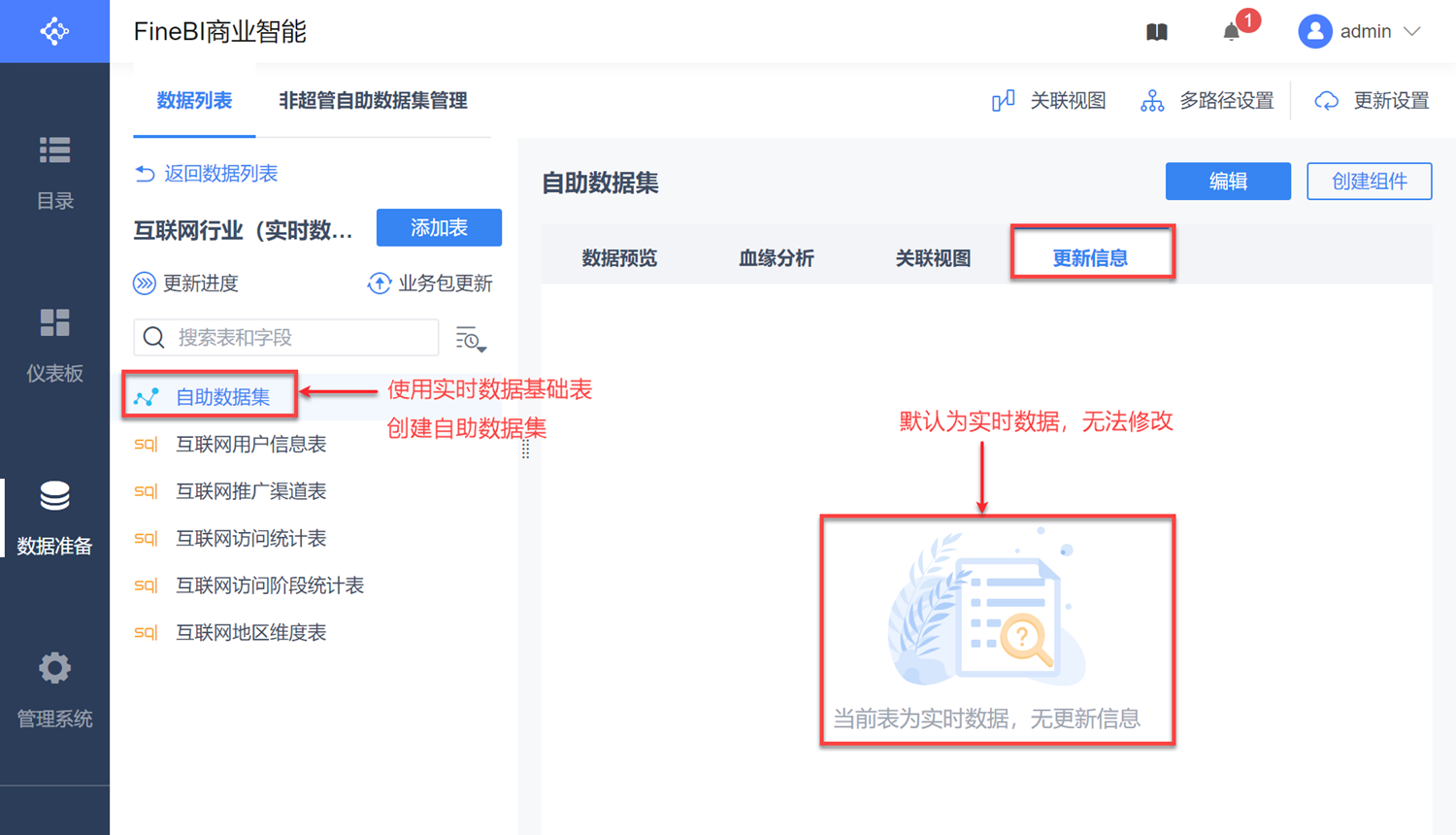
Task: Click the admin user avatar
Action: (x=1315, y=32)
